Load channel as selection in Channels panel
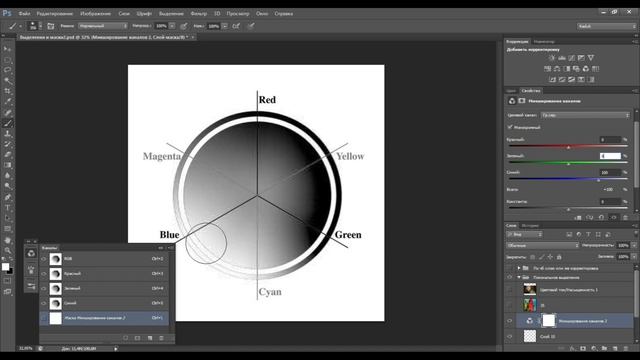The width and height of the screenshot is (640, 360). coord(126,338)
